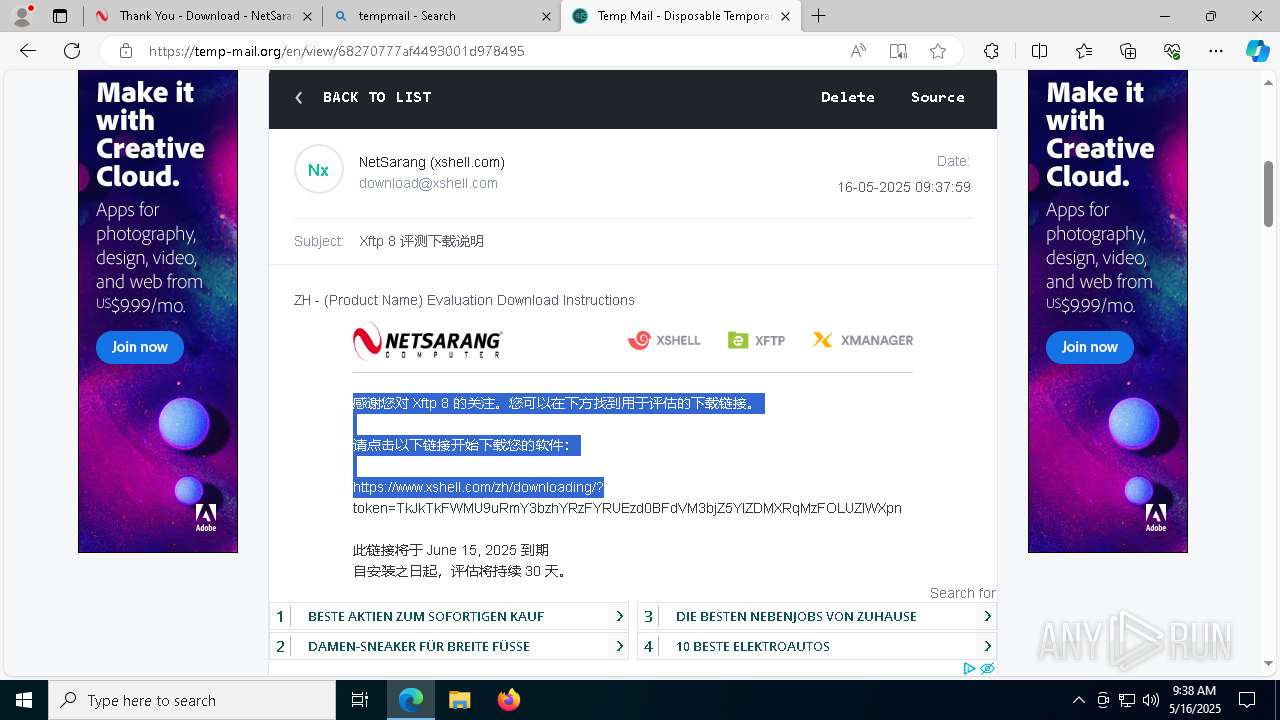Image resolution: width=1280 pixels, height=720 pixels.
Task: Select sender name NetSarang (xshell.com)
Action: (x=432, y=162)
